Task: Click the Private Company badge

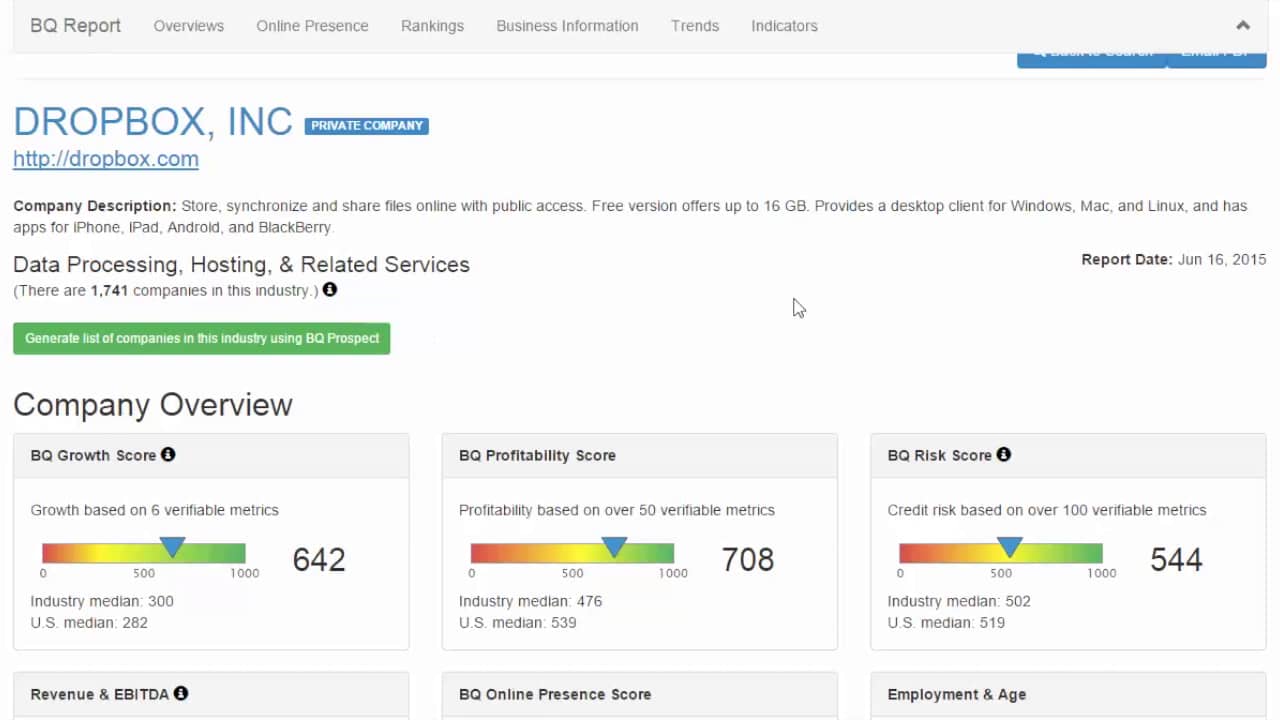Action: pos(367,126)
